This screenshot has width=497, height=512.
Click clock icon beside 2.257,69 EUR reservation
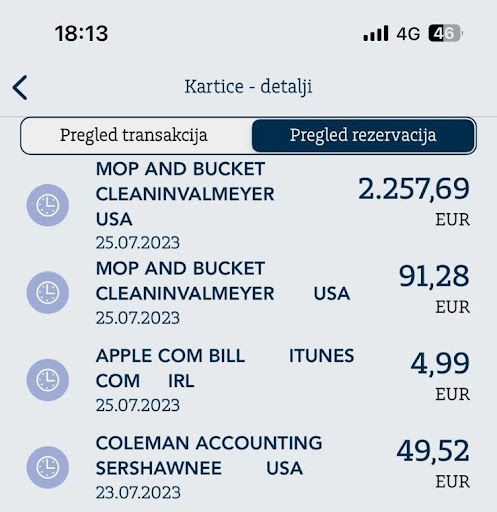pyautogui.click(x=48, y=205)
